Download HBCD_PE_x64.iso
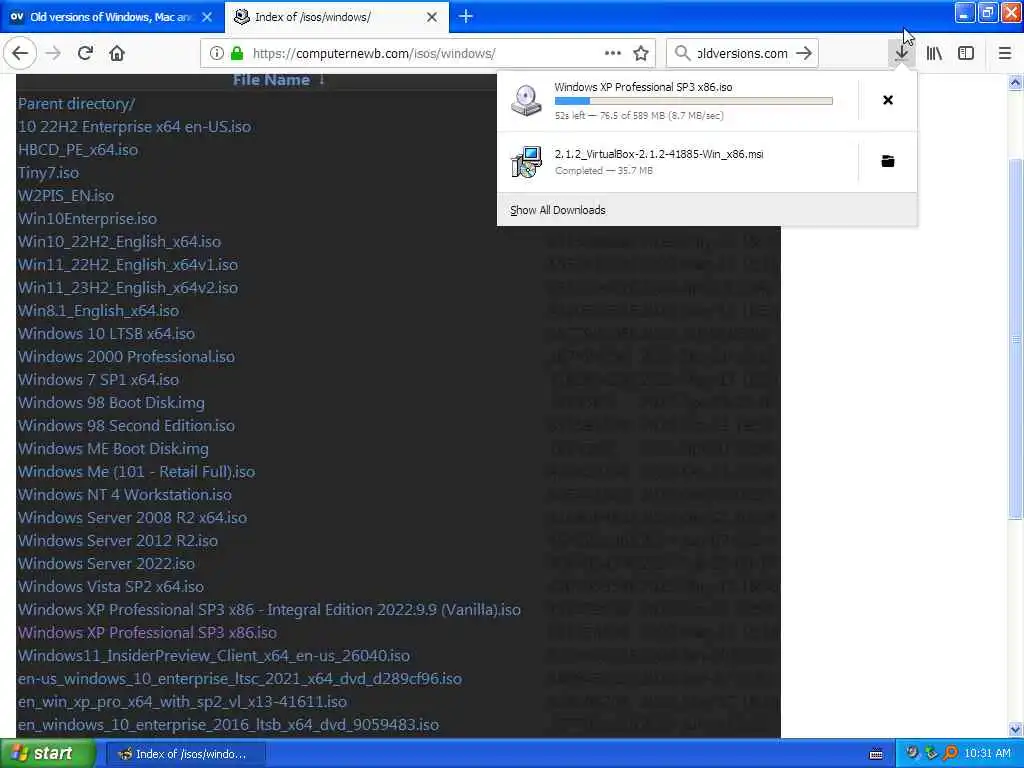Viewport: 1024px width, 768px height. pyautogui.click(x=78, y=150)
